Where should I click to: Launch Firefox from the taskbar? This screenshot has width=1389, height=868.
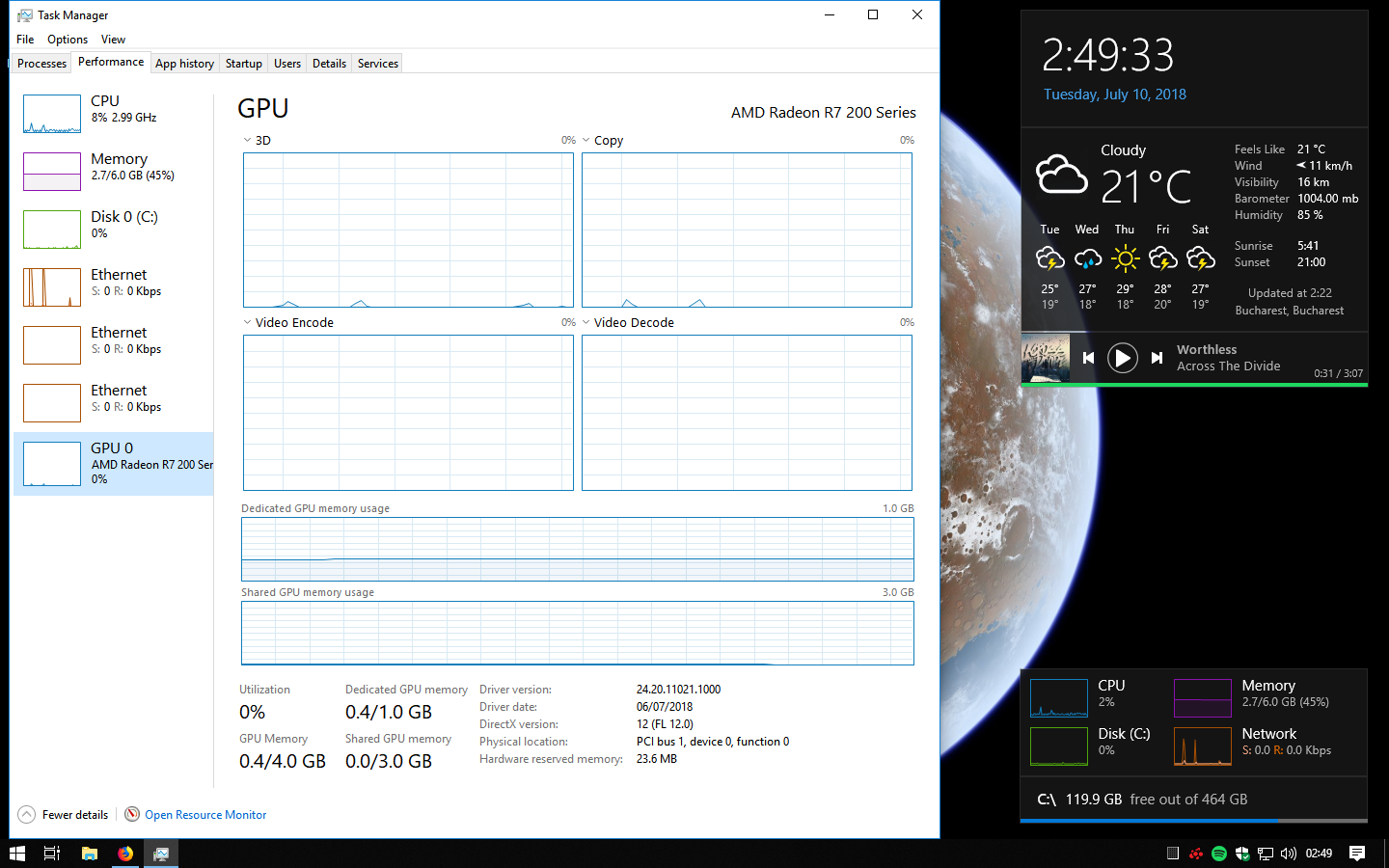(125, 853)
